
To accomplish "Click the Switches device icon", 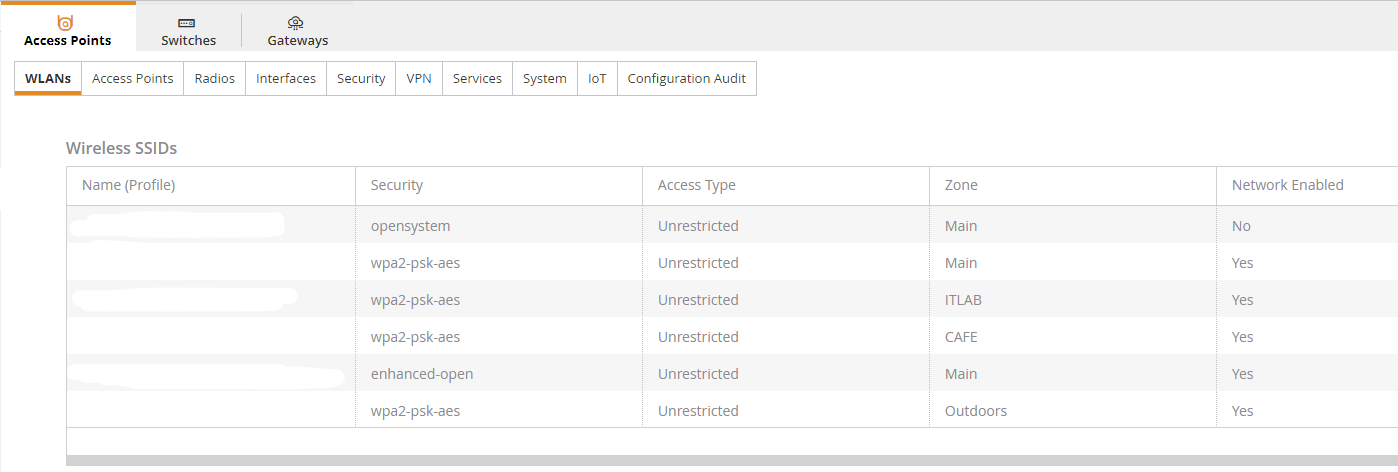I will 187,23.
